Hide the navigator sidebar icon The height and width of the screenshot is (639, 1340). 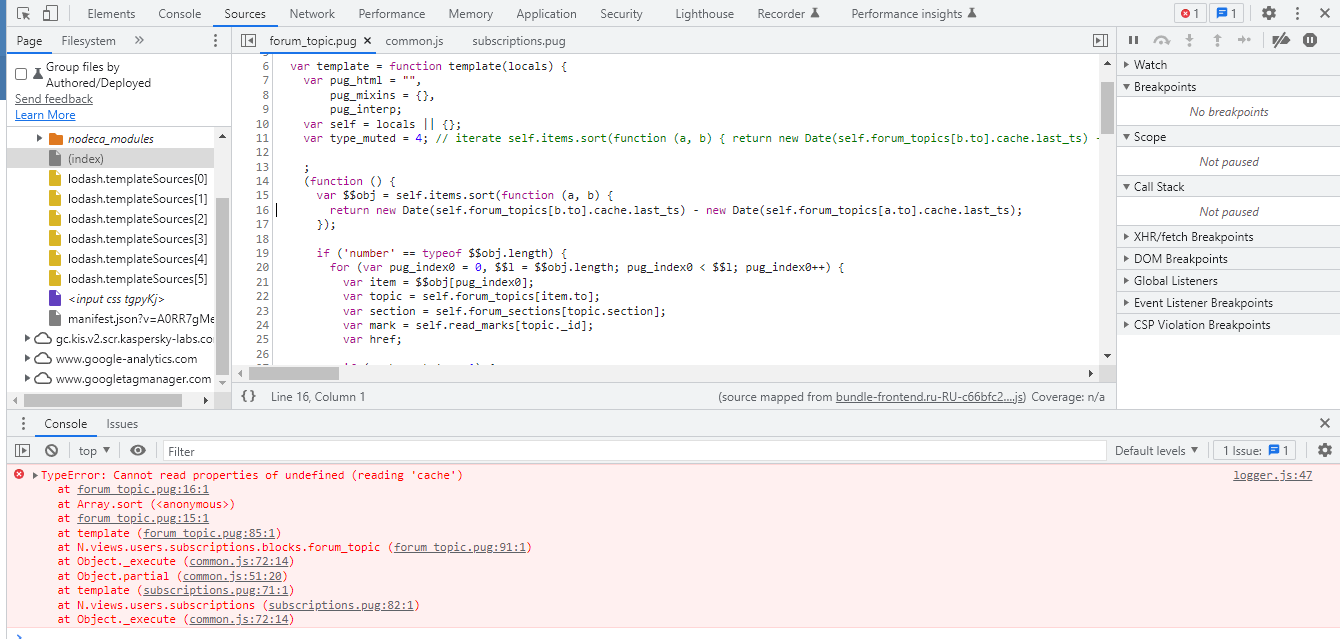pos(248,41)
